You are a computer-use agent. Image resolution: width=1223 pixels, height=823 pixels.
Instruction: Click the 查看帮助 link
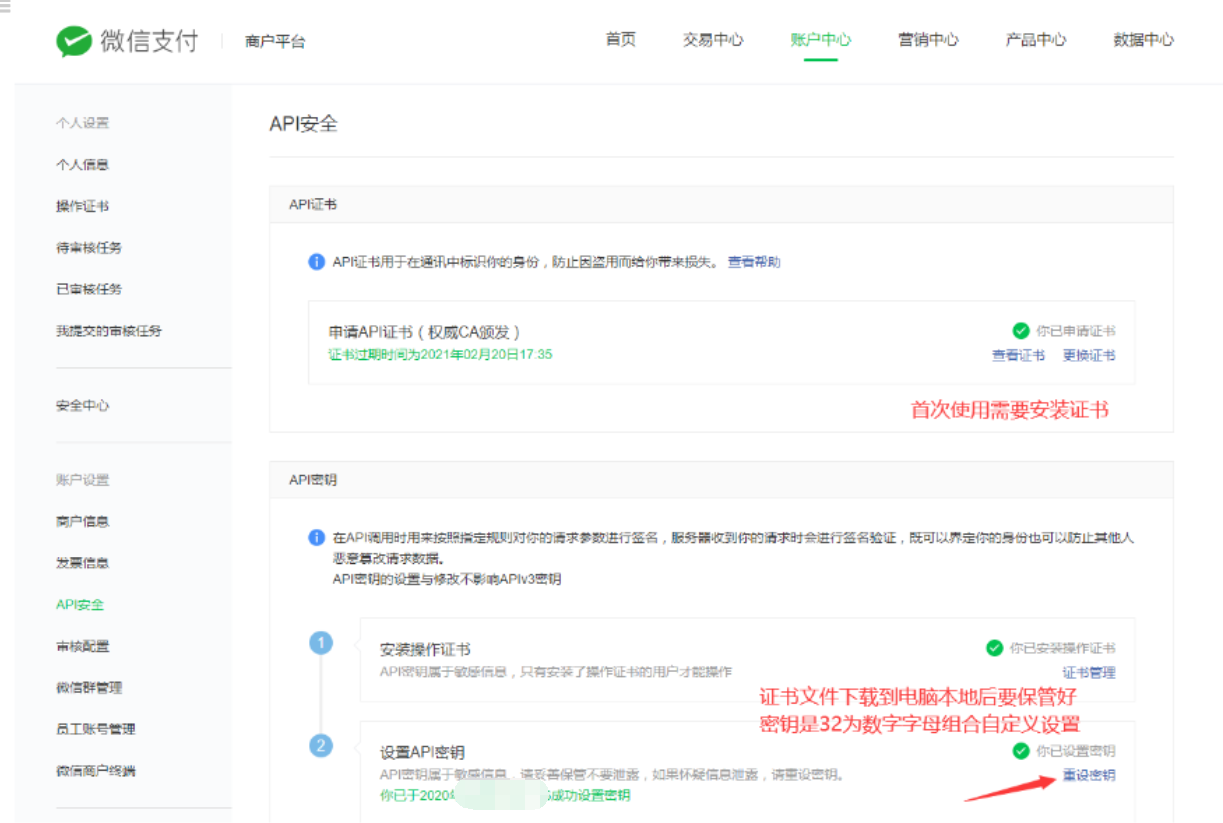click(x=754, y=262)
